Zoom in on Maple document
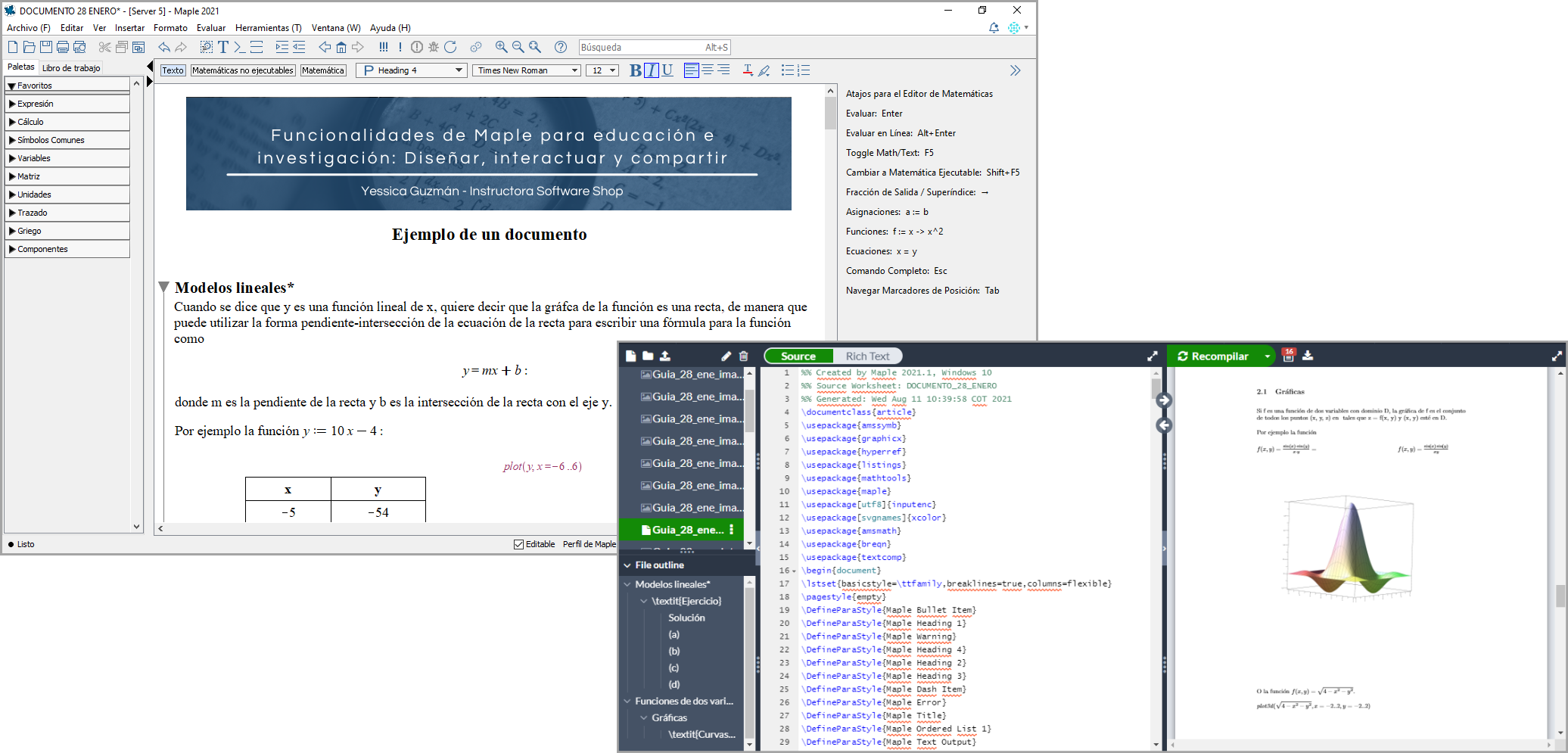 (x=501, y=47)
